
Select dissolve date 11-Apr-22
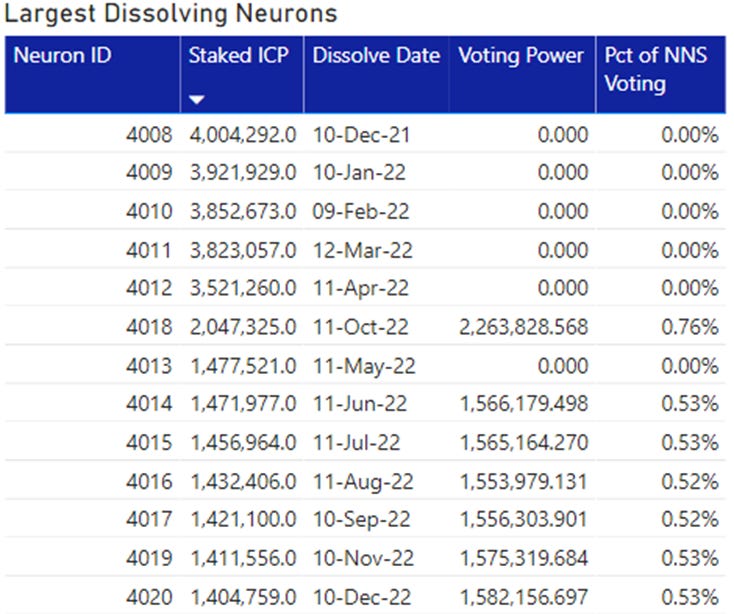coord(360,288)
